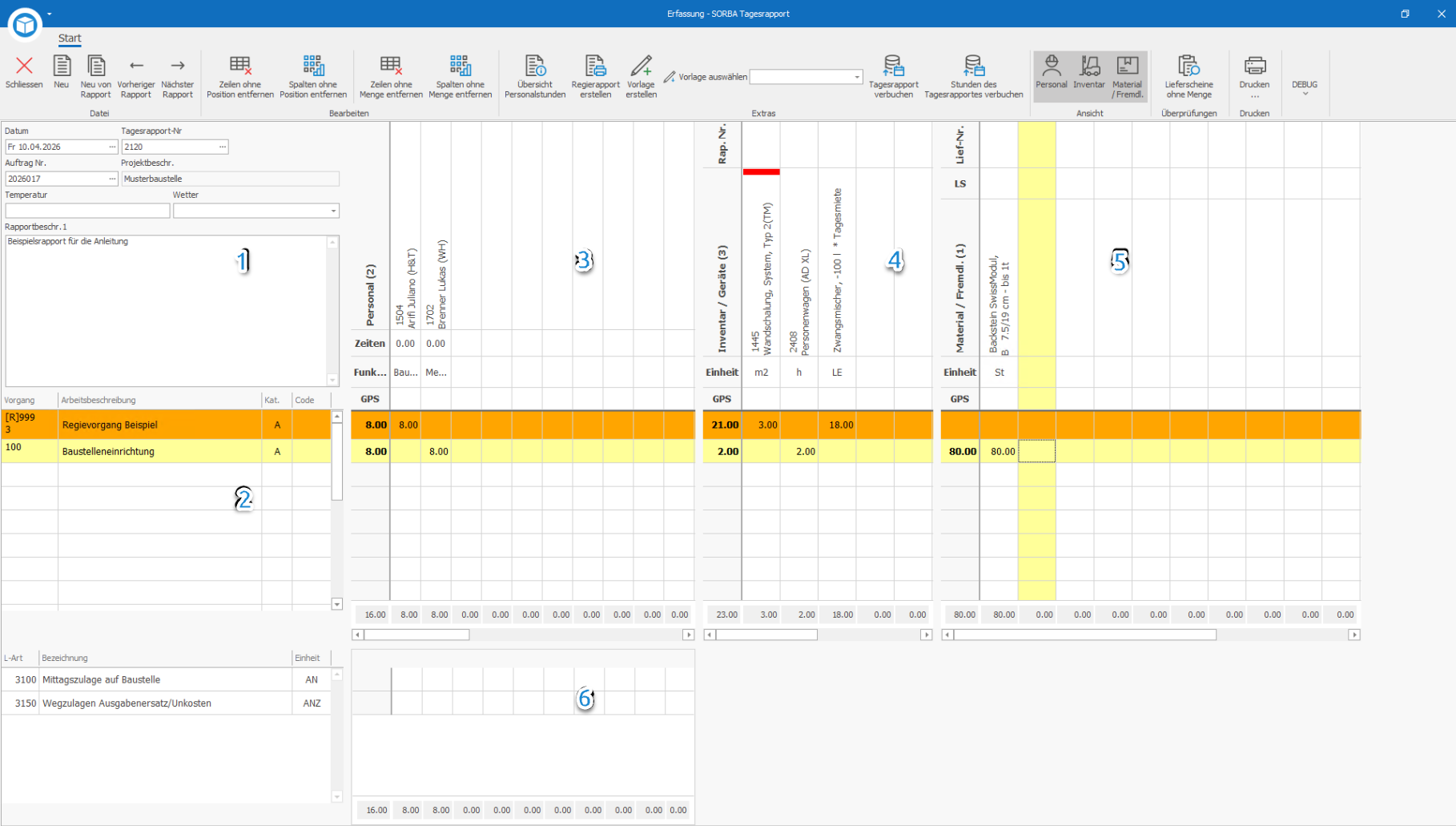Click the Arbeitsbeschreibung column header
The width and height of the screenshot is (1456, 826).
click(160, 400)
